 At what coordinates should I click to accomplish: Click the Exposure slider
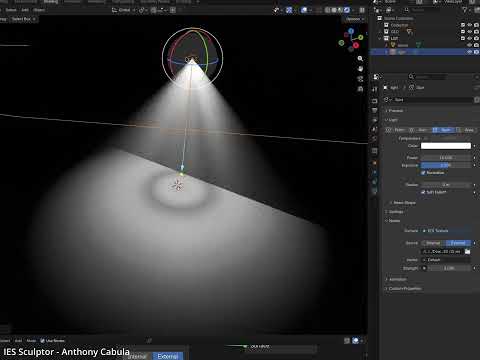point(446,165)
